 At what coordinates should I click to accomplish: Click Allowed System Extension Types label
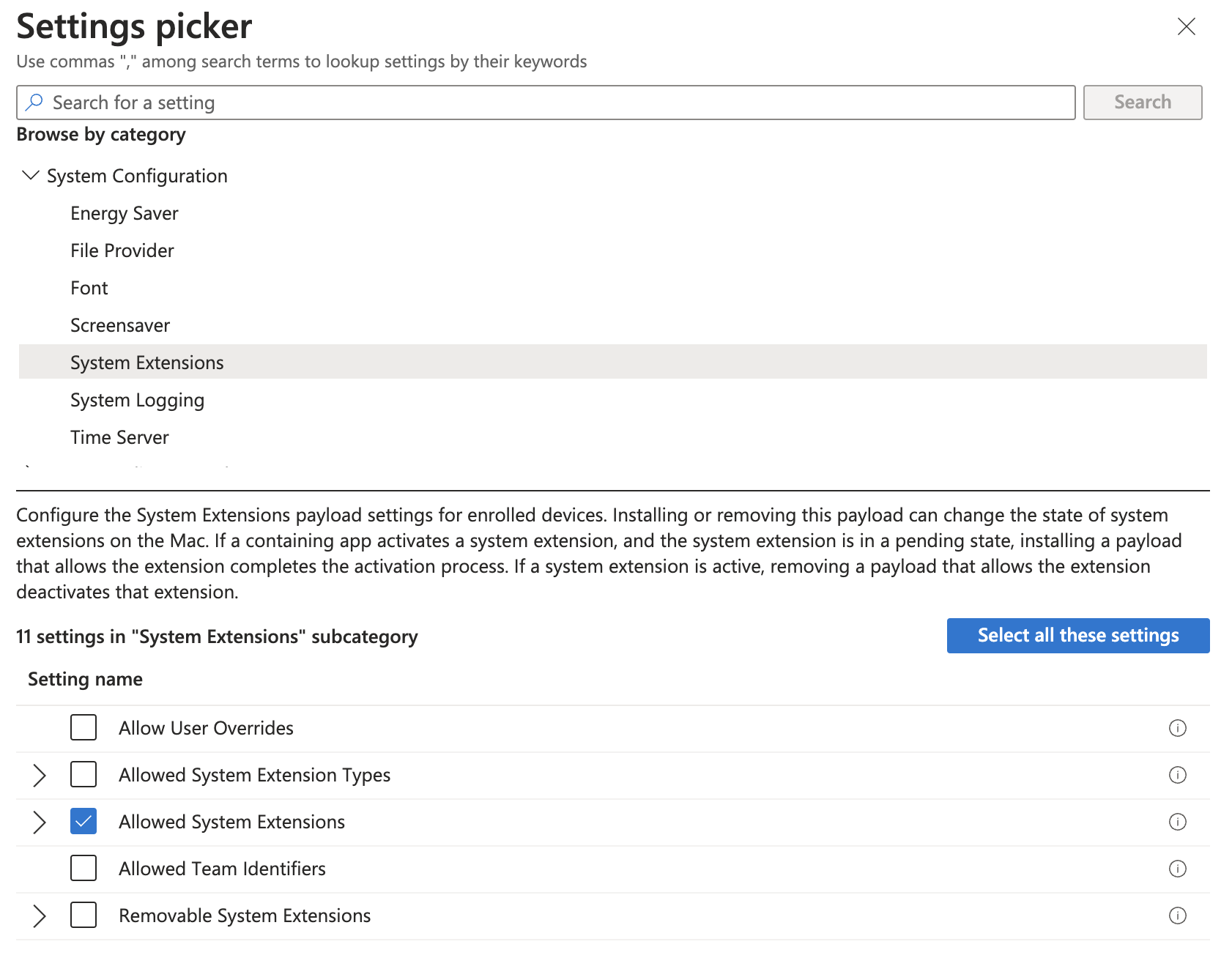pyautogui.click(x=254, y=775)
